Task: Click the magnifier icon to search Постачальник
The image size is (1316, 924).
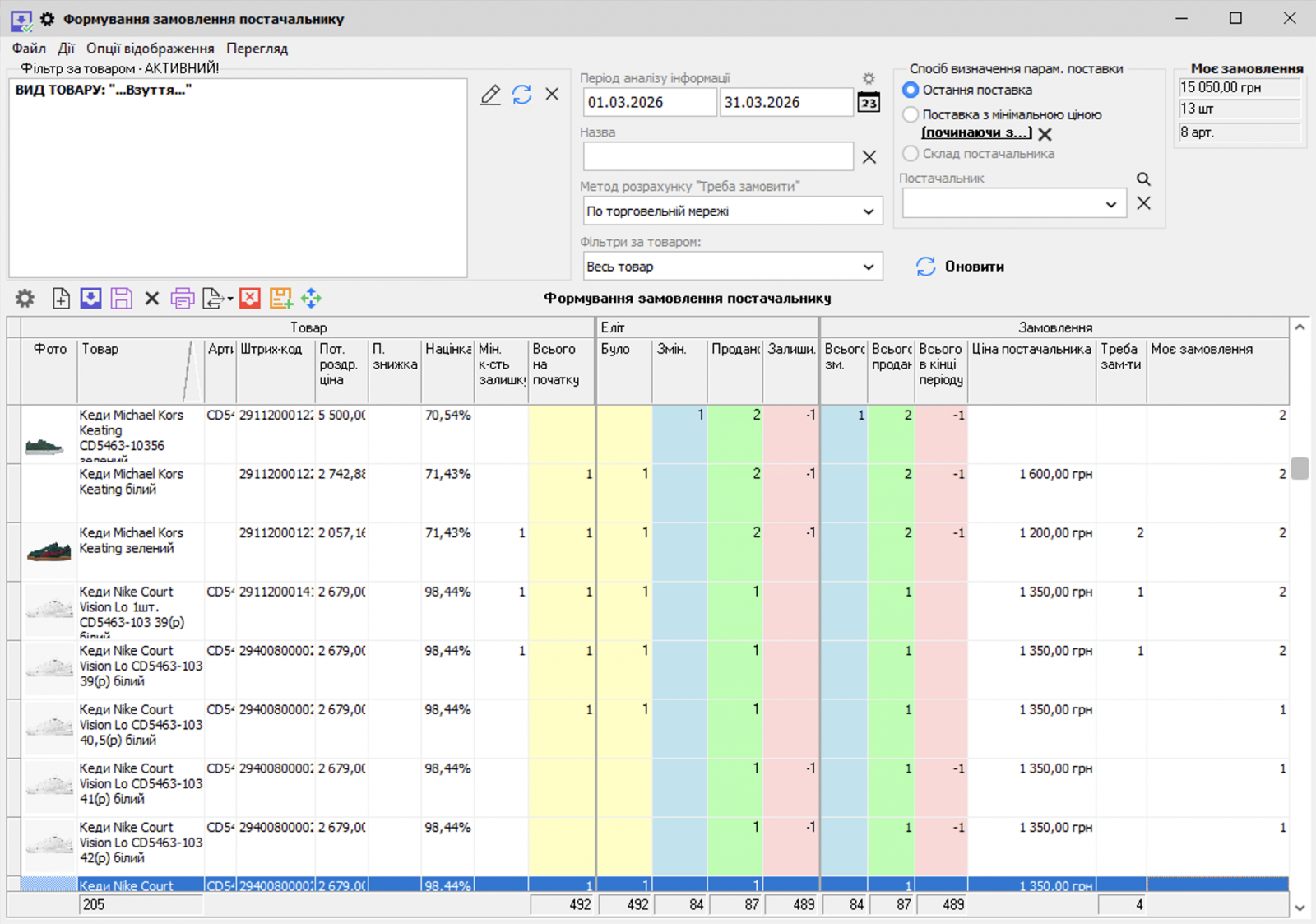Action: click(x=1143, y=179)
